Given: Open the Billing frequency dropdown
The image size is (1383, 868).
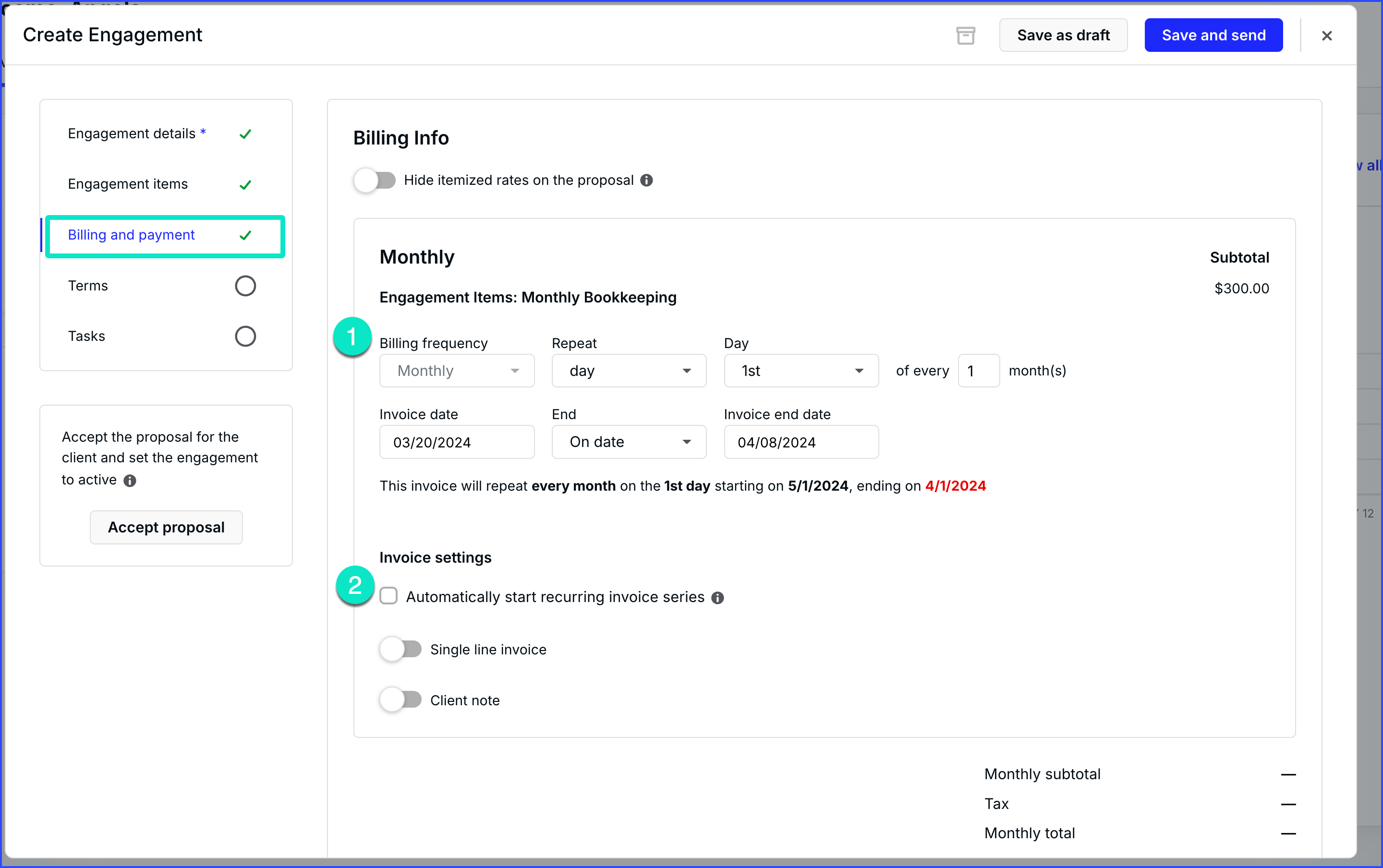Looking at the screenshot, I should tap(456, 370).
